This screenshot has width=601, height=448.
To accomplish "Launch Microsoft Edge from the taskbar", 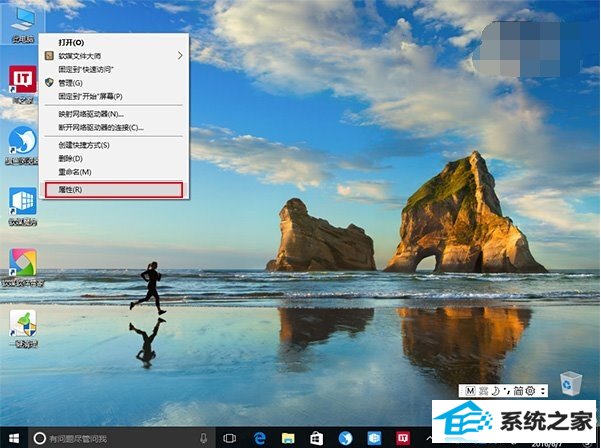I will point(259,438).
